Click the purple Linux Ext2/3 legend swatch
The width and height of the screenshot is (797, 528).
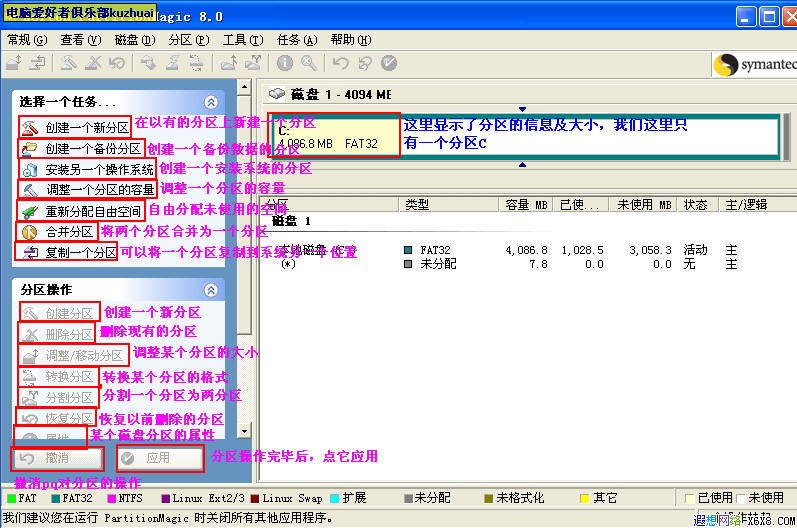pos(165,499)
